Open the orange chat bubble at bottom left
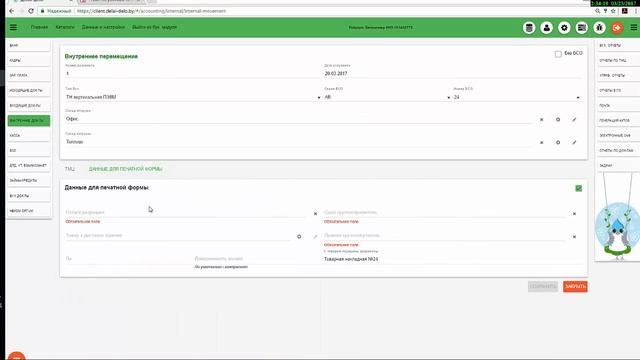Screen dimensions: 640x360 coord(16,356)
